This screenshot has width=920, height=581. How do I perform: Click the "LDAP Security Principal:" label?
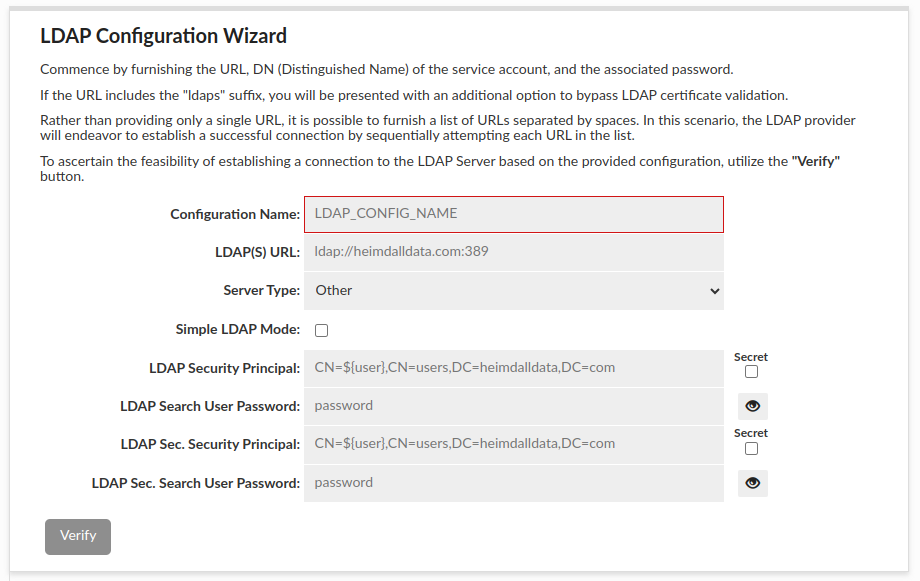(224, 368)
